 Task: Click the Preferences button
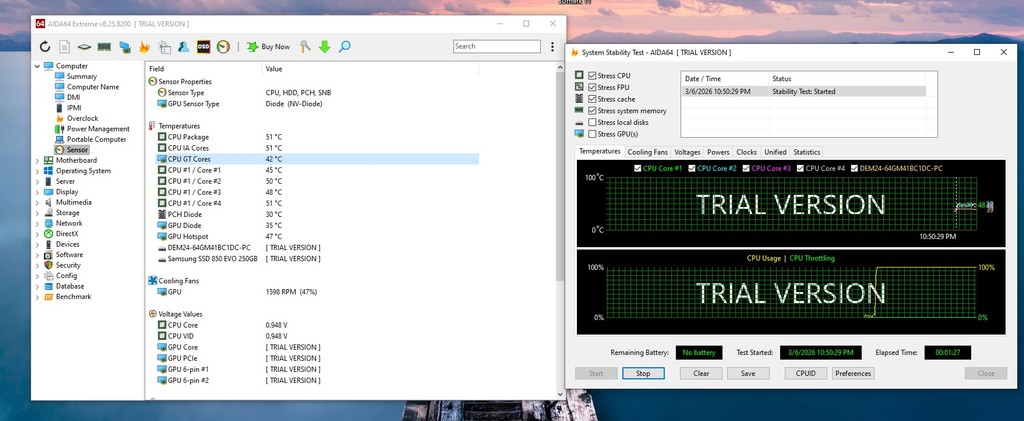click(x=853, y=373)
